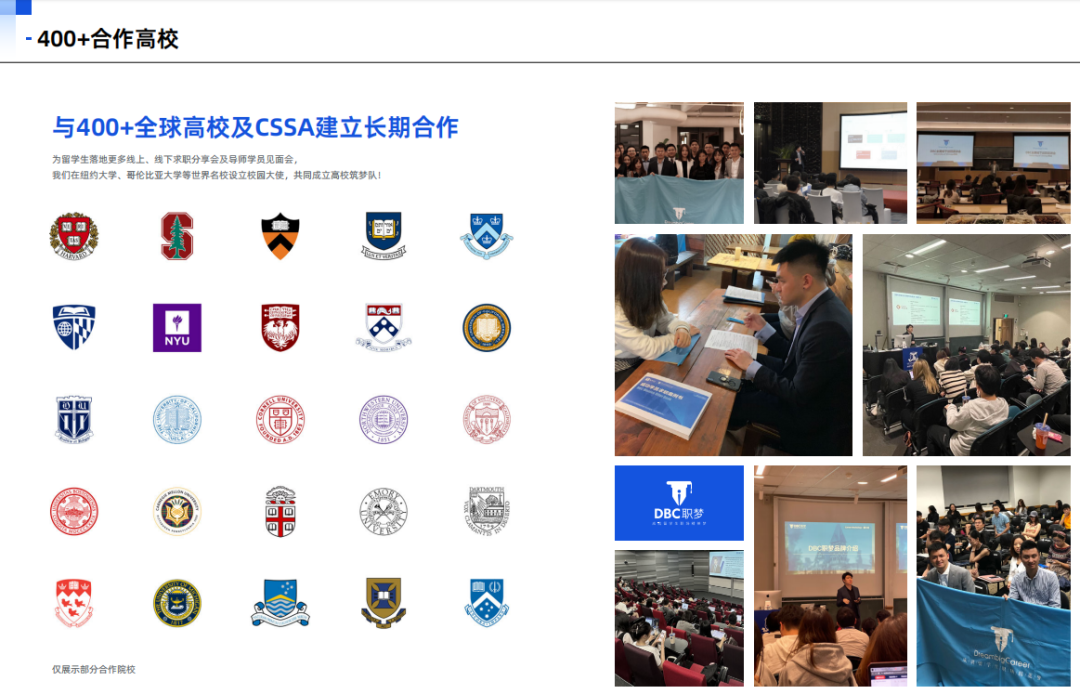Click the red Cornell University seal

(280, 419)
